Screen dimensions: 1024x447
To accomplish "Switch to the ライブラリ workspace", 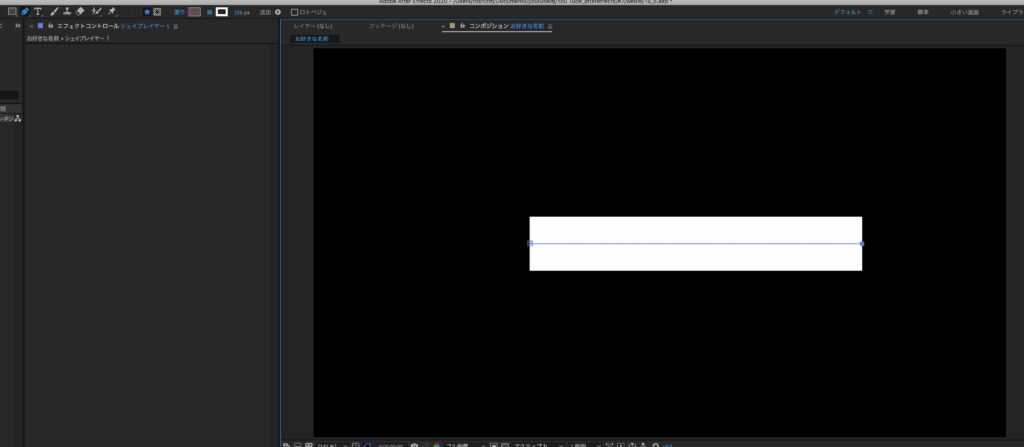I will coord(1012,12).
